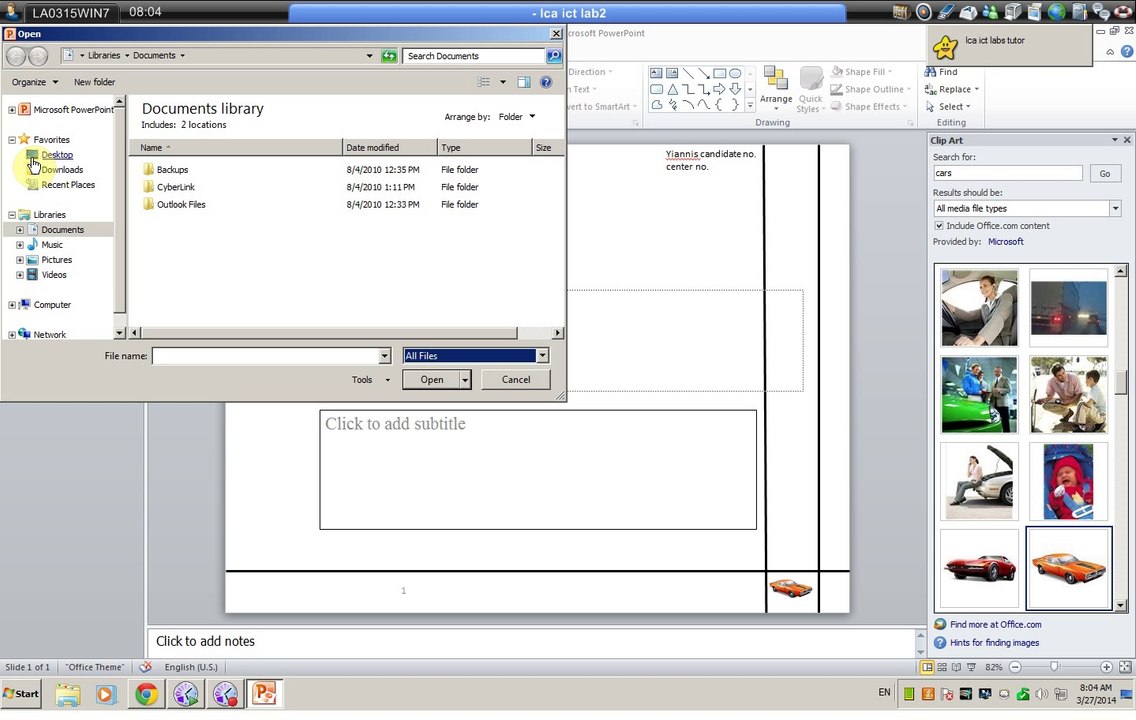Open the Results should be dropdown

click(x=1115, y=209)
